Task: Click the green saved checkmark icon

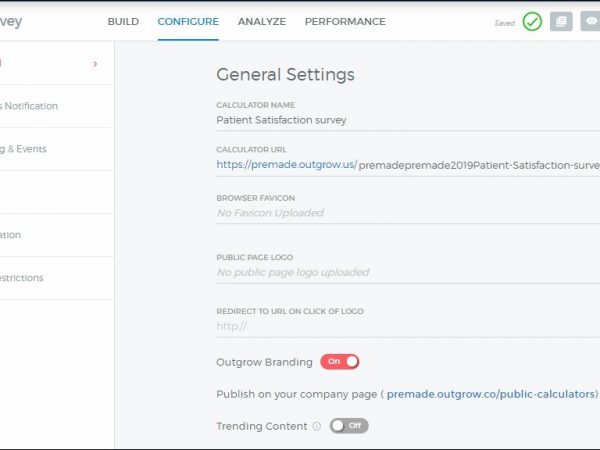Action: (532, 22)
